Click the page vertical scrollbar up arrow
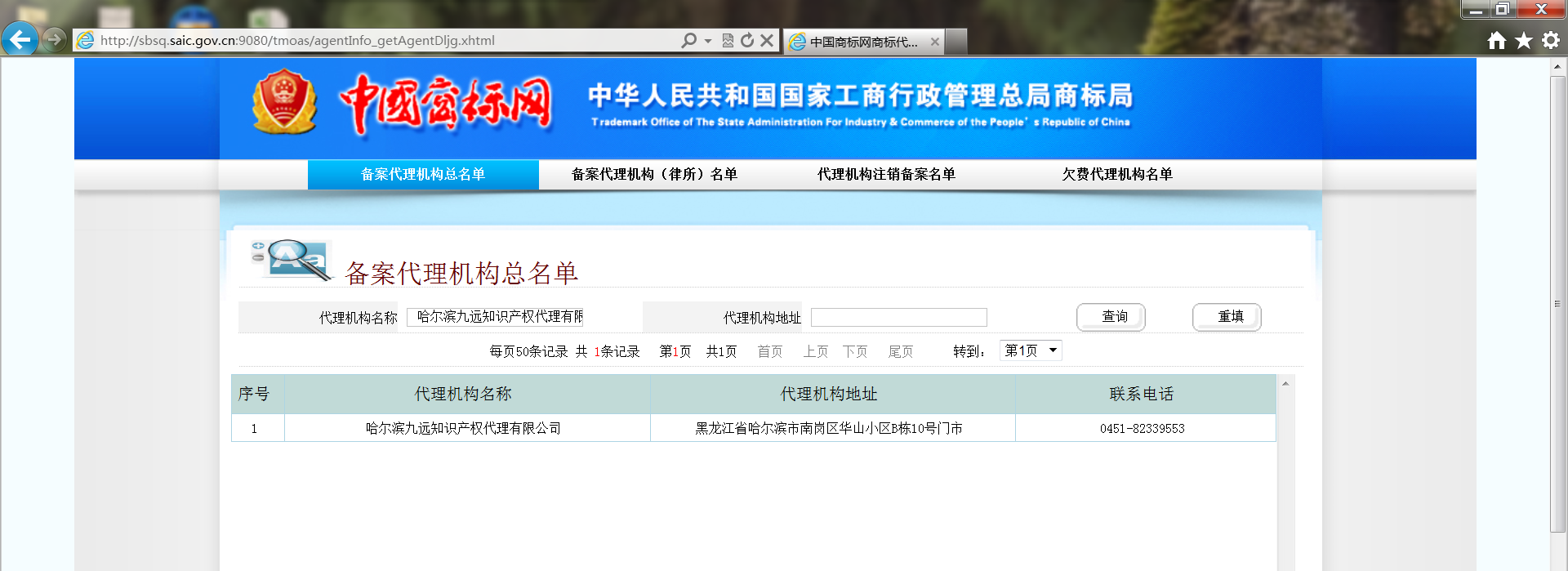The image size is (1568, 571). coord(1558,67)
